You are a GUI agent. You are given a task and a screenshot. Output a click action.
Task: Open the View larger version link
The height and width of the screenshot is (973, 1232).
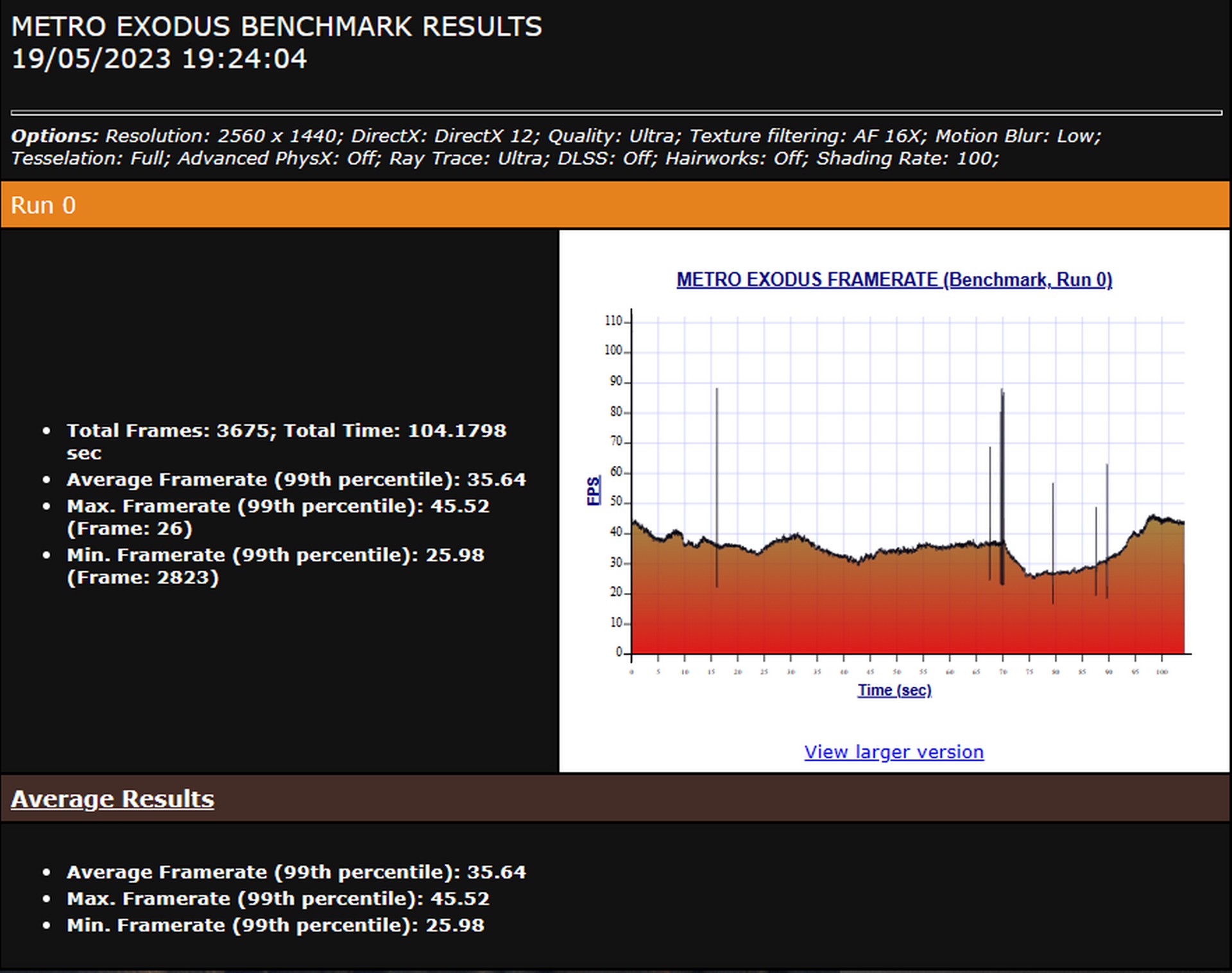(893, 752)
